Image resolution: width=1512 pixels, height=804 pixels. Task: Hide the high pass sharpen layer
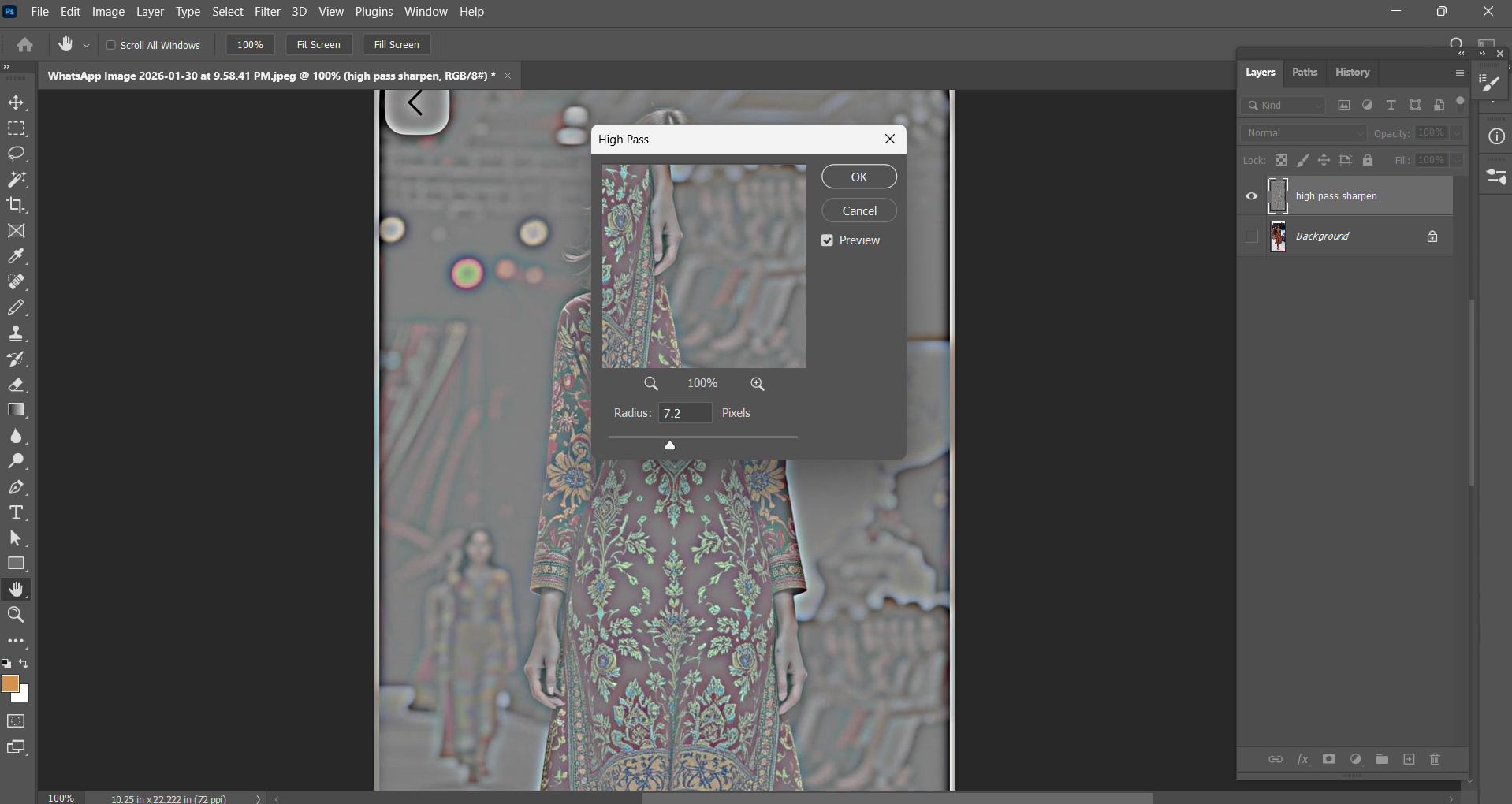(x=1251, y=196)
